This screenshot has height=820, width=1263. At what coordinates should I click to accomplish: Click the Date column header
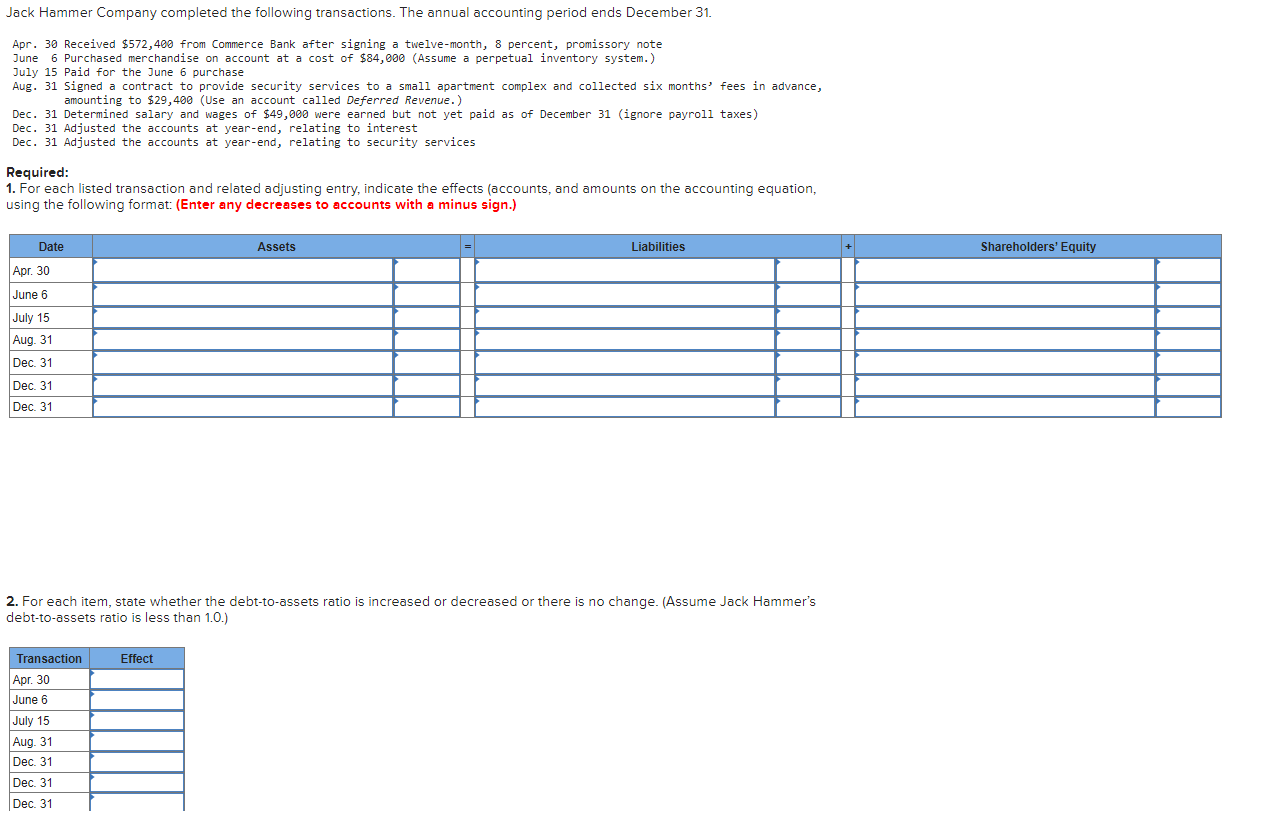[50, 246]
